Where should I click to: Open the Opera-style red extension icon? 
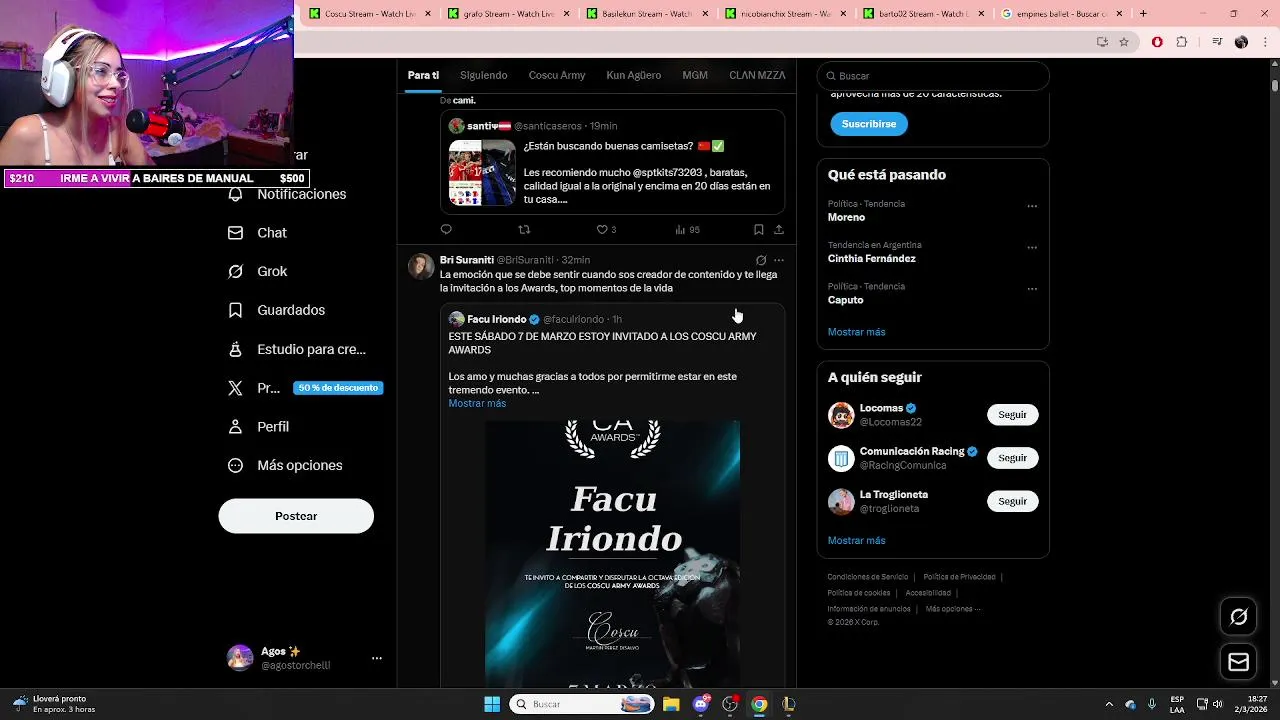[x=1157, y=42]
